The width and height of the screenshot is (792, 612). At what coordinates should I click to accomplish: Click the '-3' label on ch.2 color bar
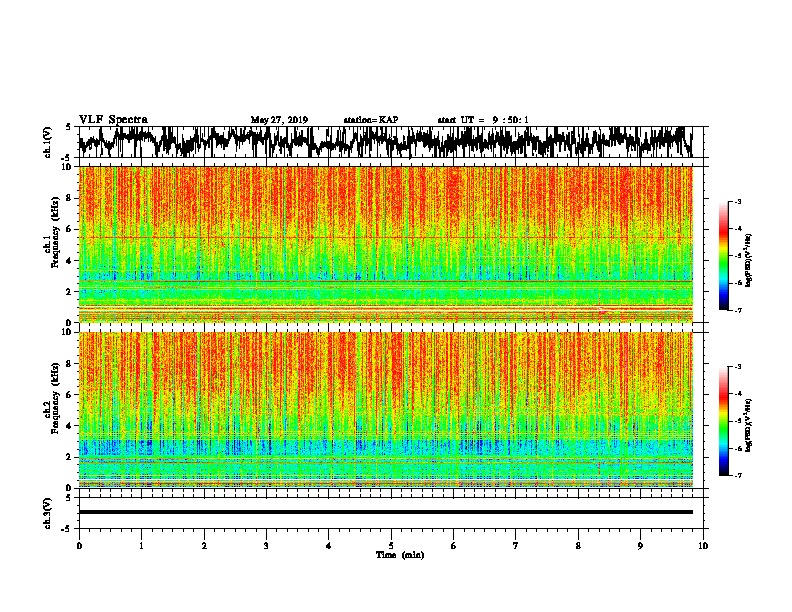coord(737,367)
